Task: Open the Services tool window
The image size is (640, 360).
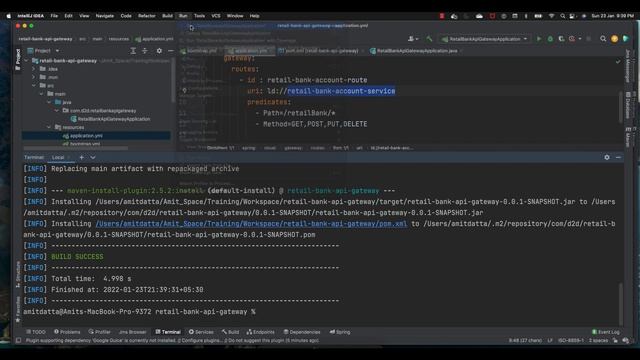Action: (x=201, y=332)
